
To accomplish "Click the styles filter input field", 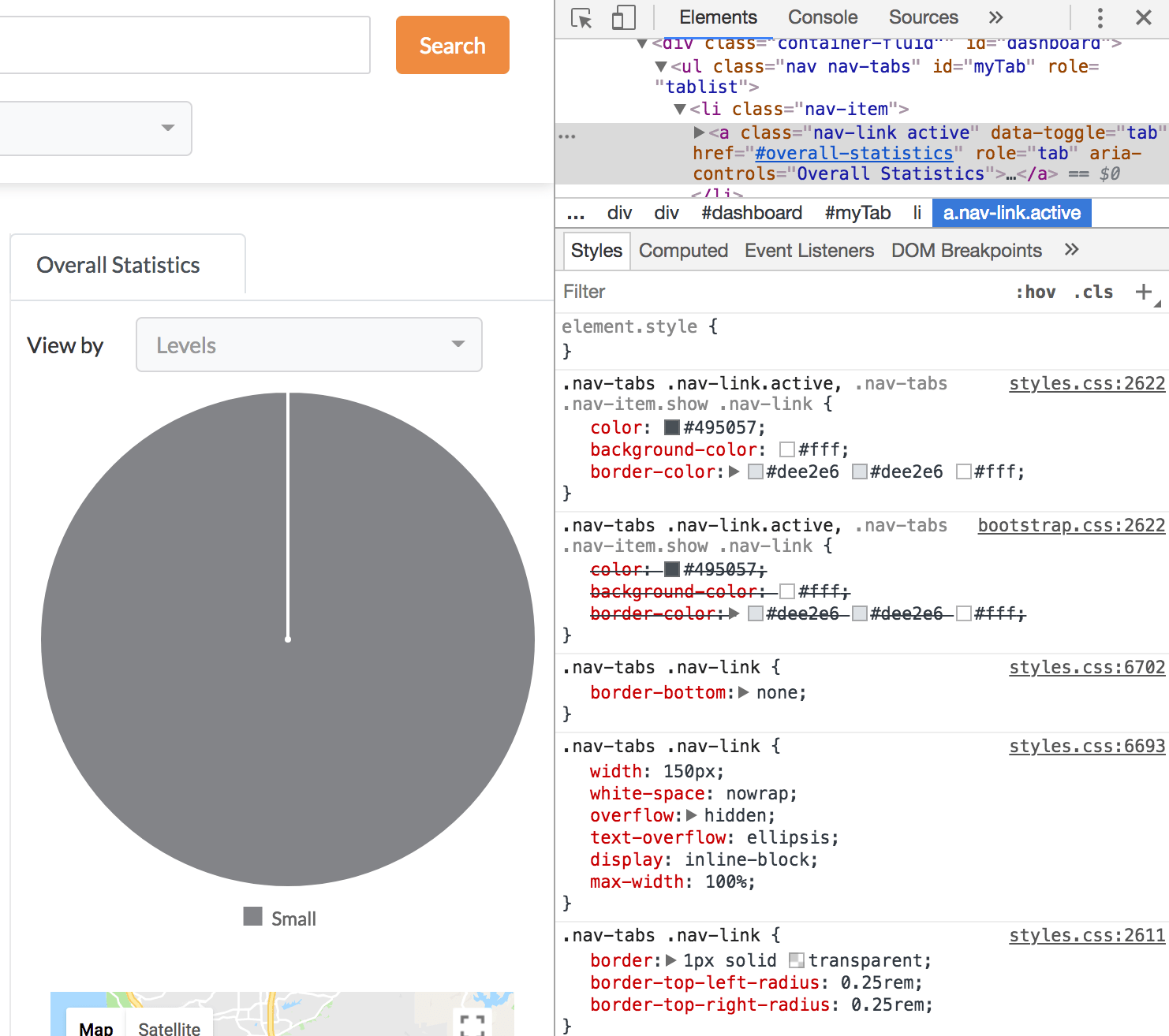I will [781, 292].
